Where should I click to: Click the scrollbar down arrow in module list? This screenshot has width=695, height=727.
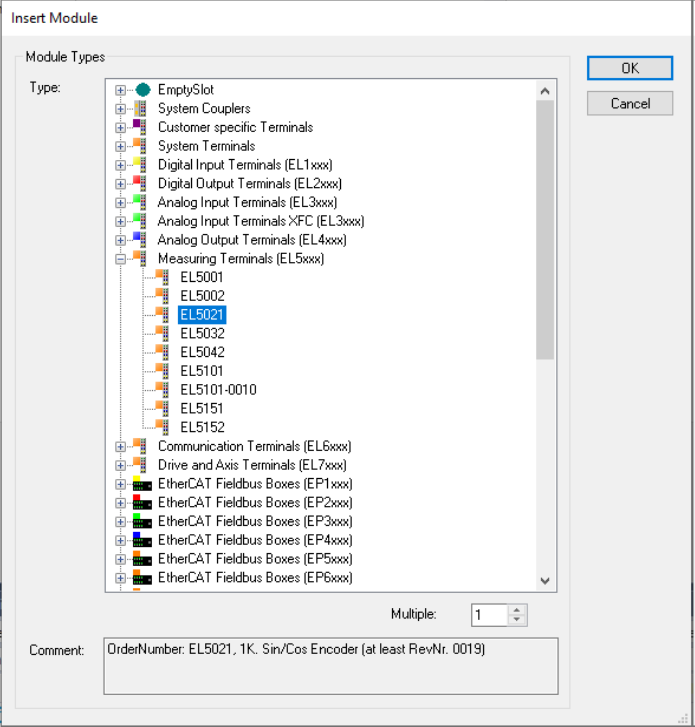545,580
